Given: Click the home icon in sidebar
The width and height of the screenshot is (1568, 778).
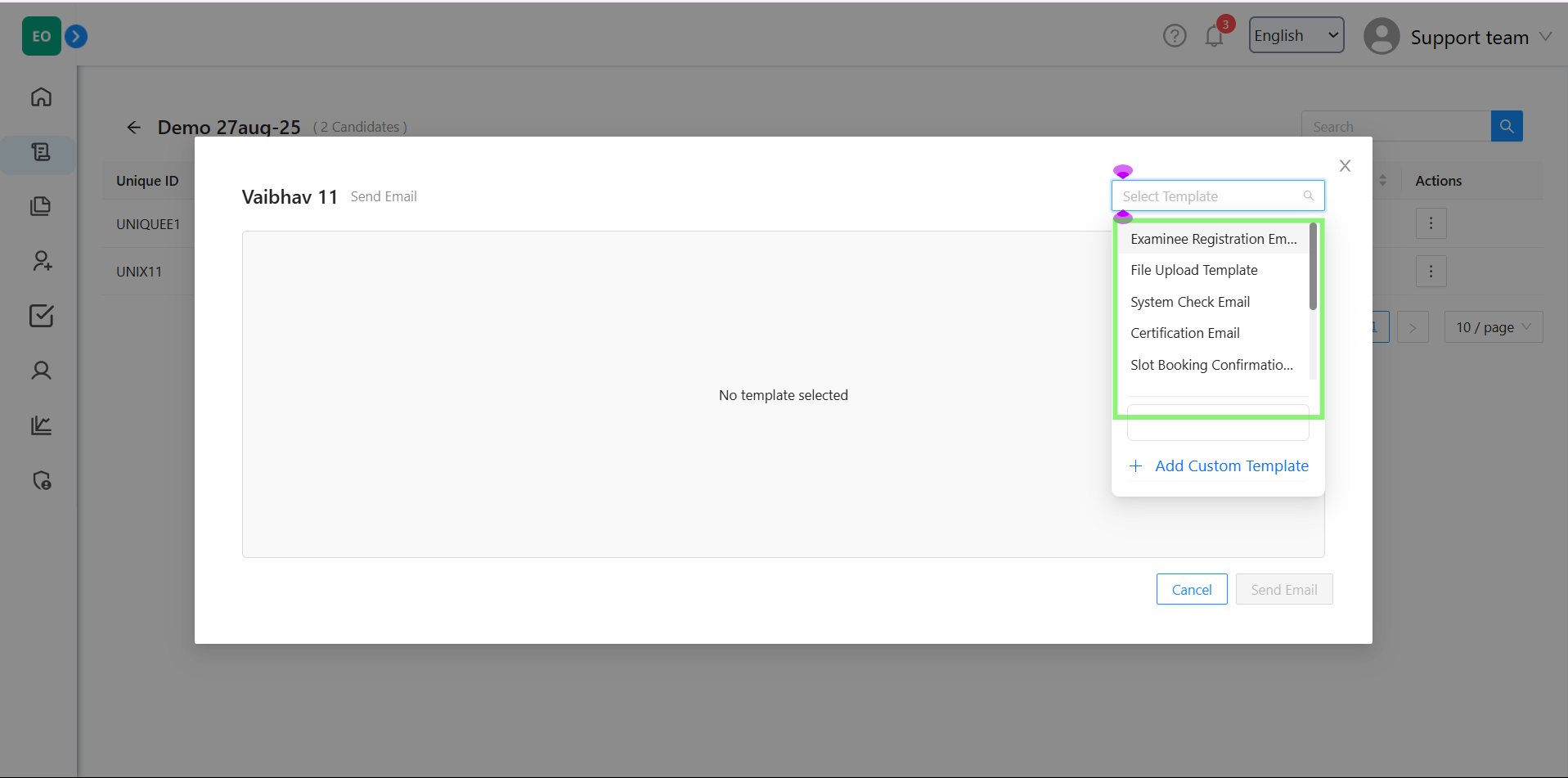Looking at the screenshot, I should click(x=41, y=97).
